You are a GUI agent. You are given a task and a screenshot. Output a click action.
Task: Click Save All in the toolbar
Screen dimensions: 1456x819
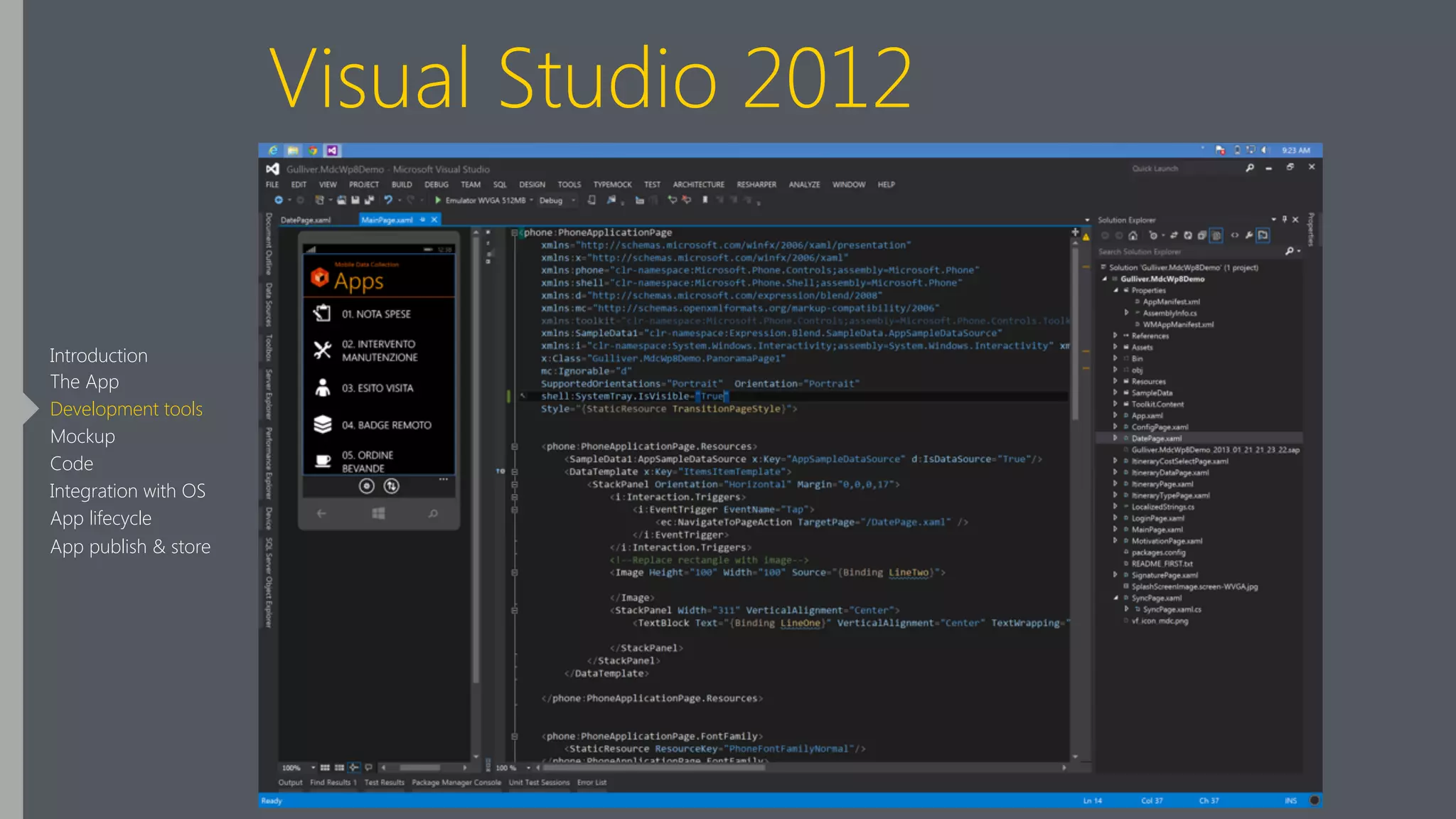coord(369,200)
